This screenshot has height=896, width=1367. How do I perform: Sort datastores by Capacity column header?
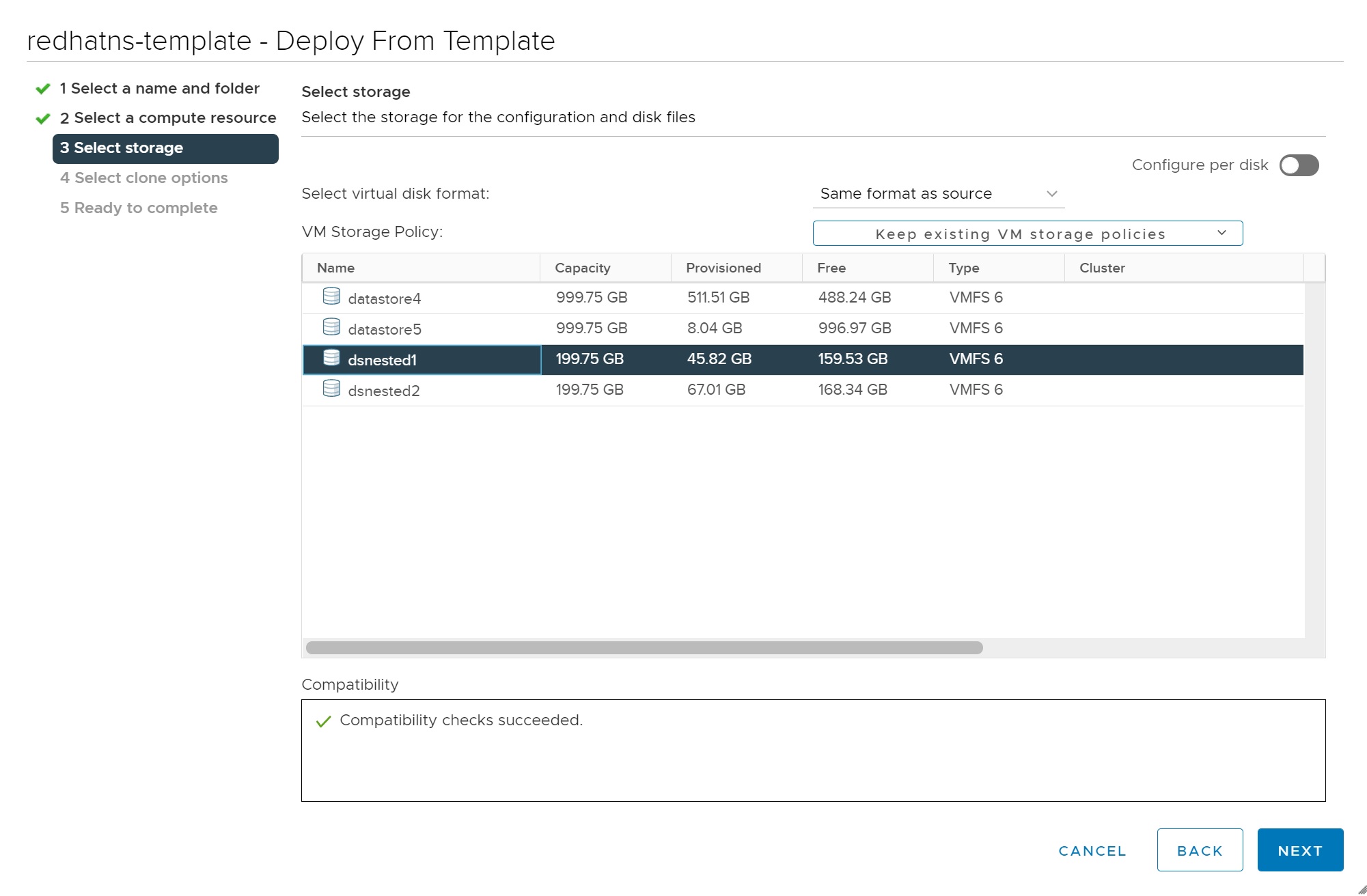[x=583, y=268]
